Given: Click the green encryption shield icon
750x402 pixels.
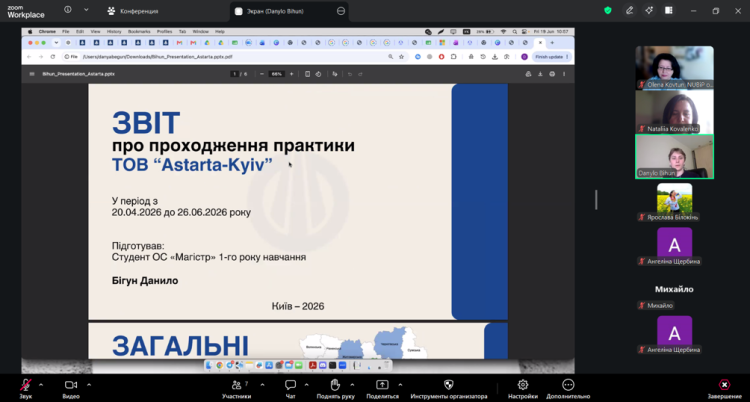Looking at the screenshot, I should (608, 11).
